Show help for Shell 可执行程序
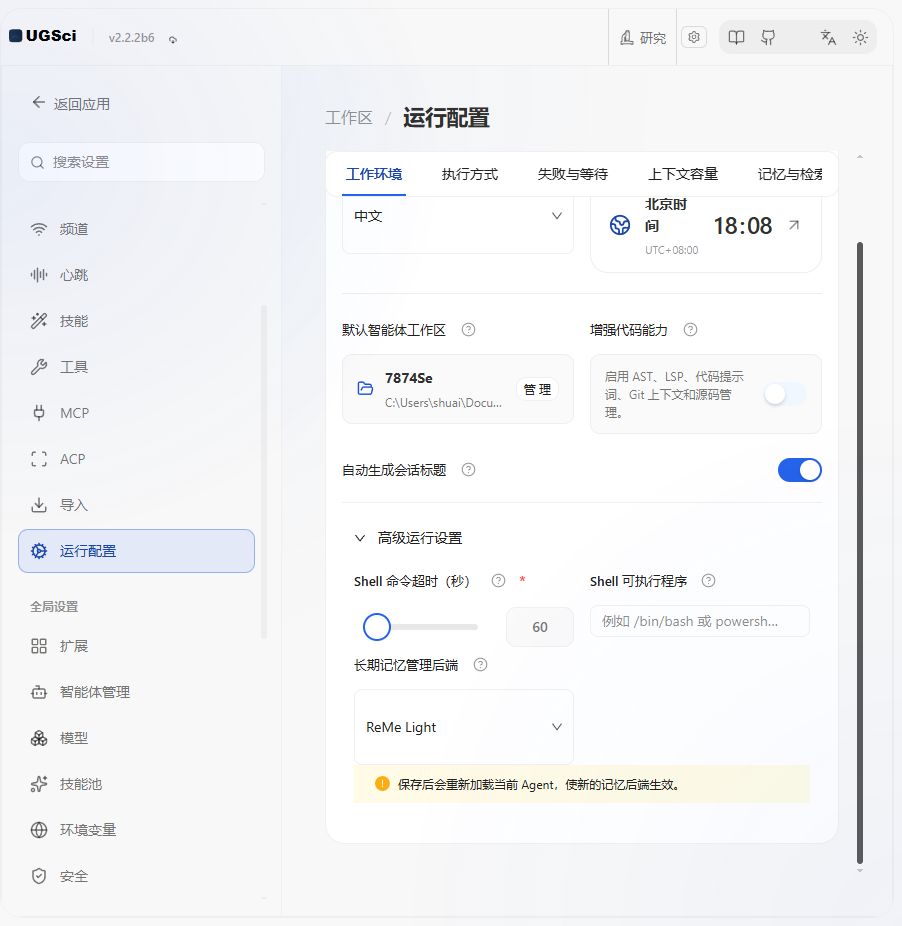902x926 pixels. pyautogui.click(x=708, y=581)
